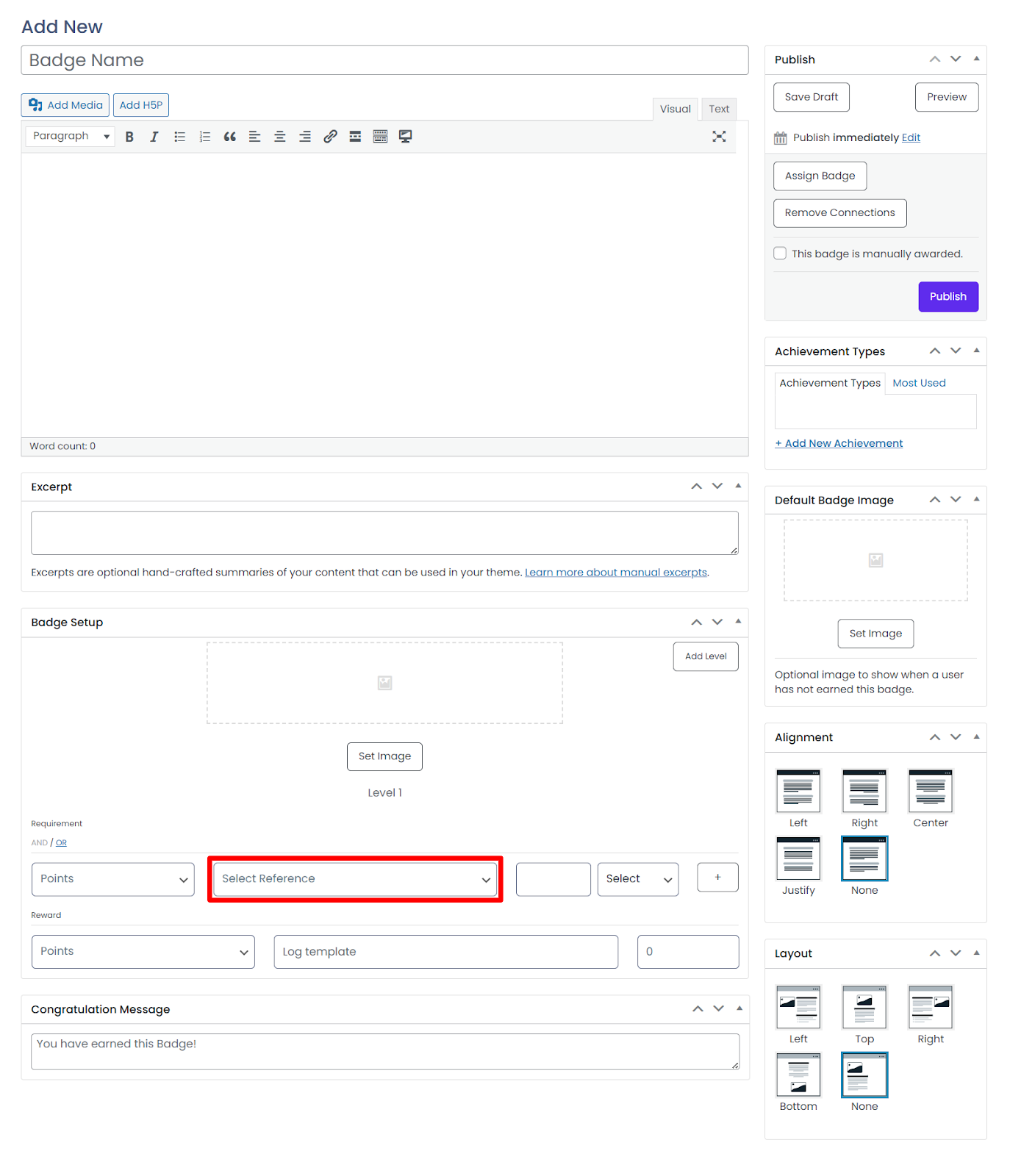Switch to the Text editor tab

point(718,109)
